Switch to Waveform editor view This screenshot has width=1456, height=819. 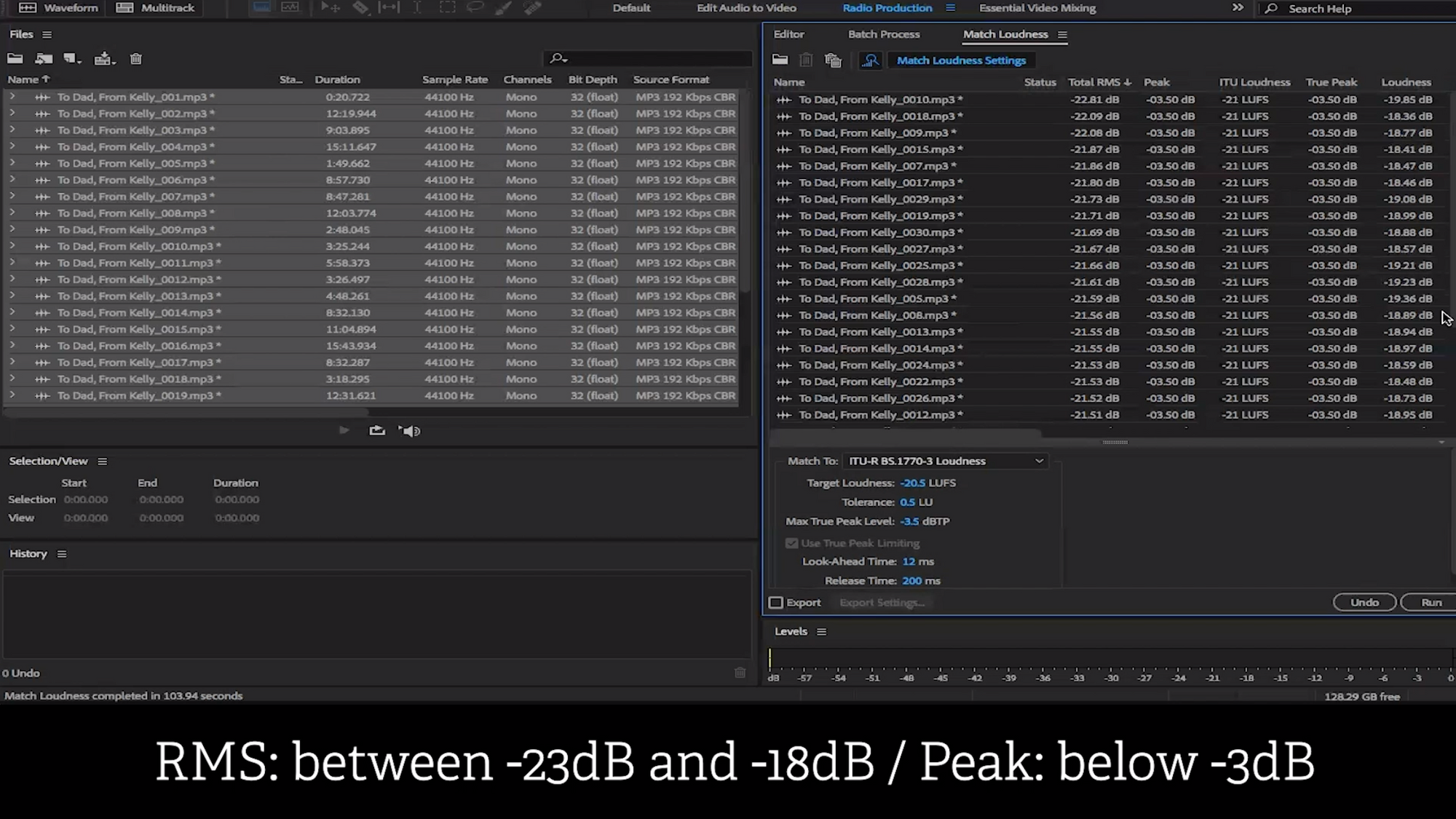58,8
